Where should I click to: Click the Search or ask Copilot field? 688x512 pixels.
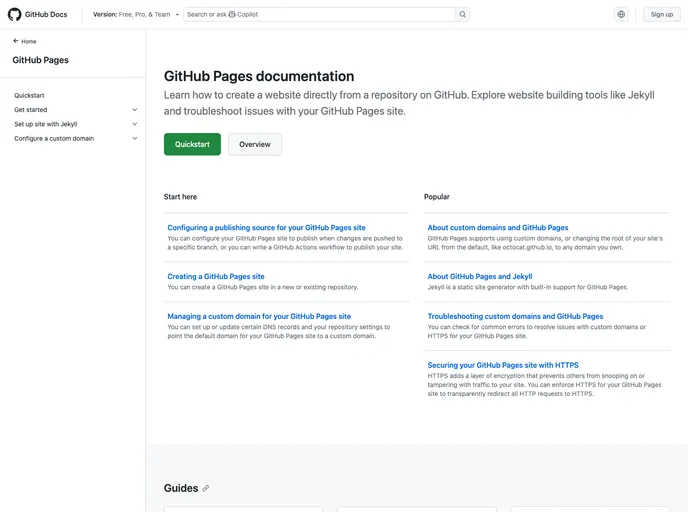pyautogui.click(x=319, y=14)
